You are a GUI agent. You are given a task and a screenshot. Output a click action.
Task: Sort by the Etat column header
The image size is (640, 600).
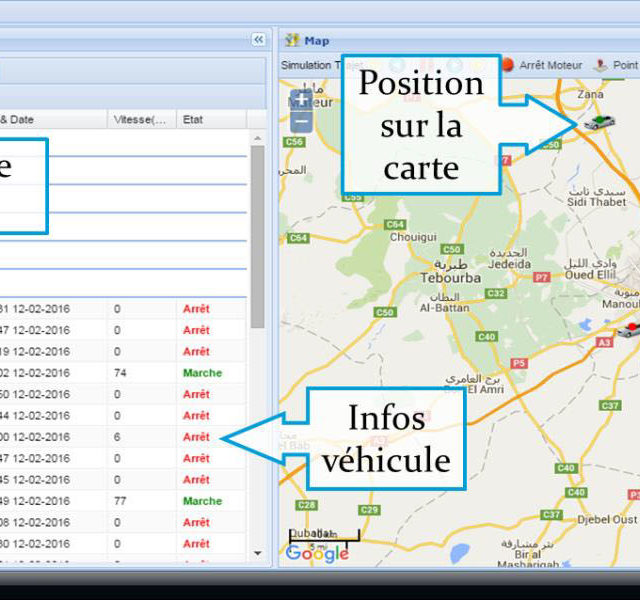point(192,119)
